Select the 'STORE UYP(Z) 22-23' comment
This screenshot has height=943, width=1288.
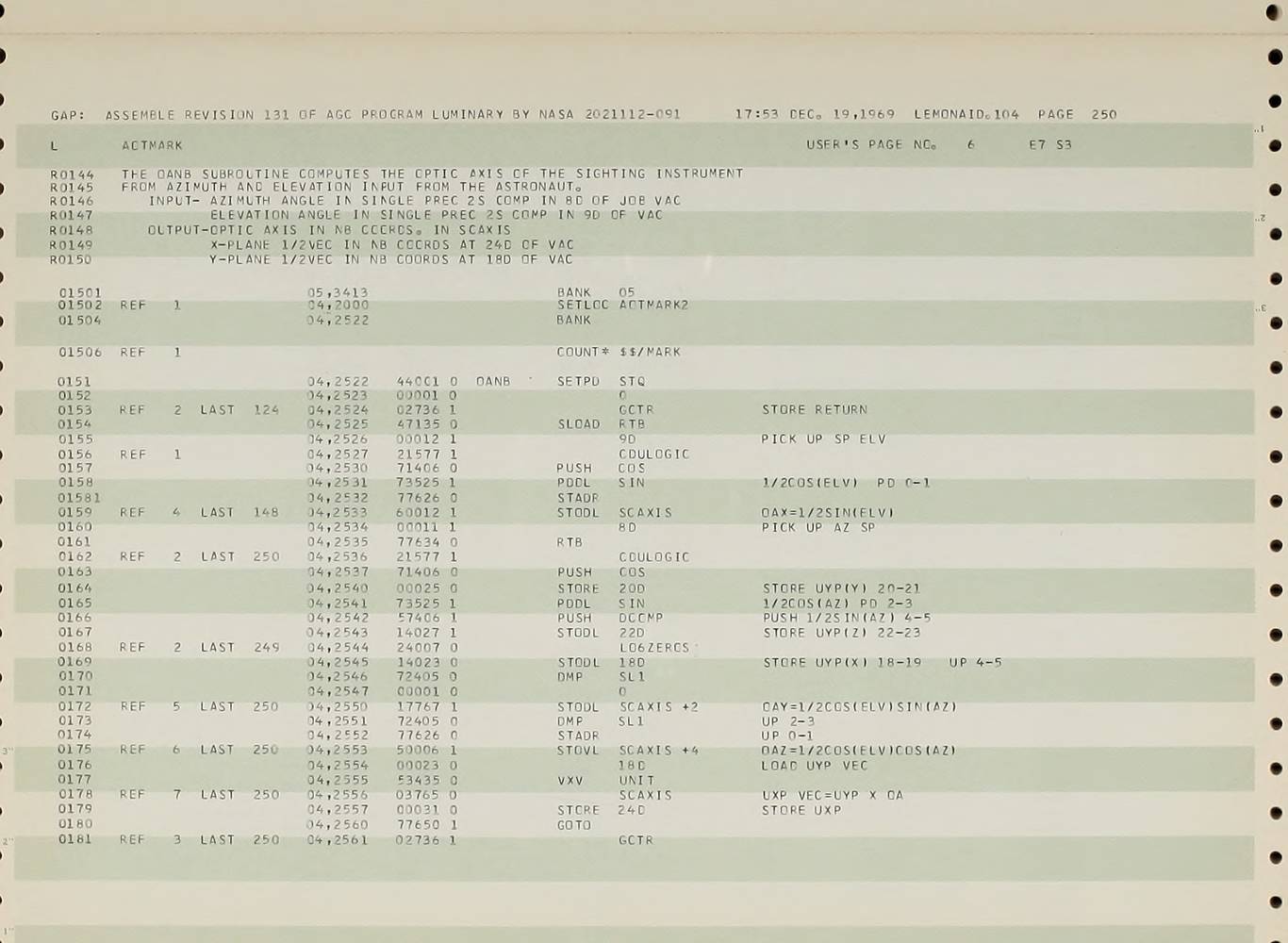tap(841, 633)
